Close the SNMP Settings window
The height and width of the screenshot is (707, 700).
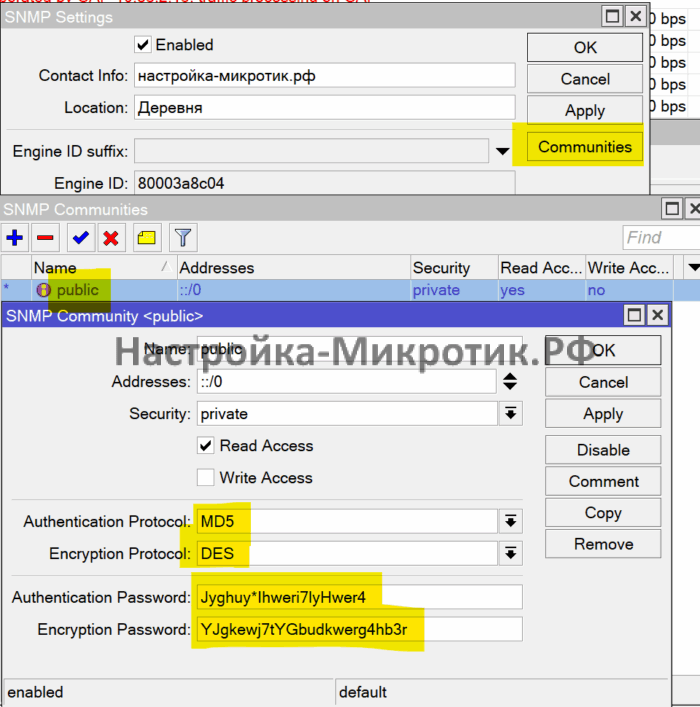[636, 17]
